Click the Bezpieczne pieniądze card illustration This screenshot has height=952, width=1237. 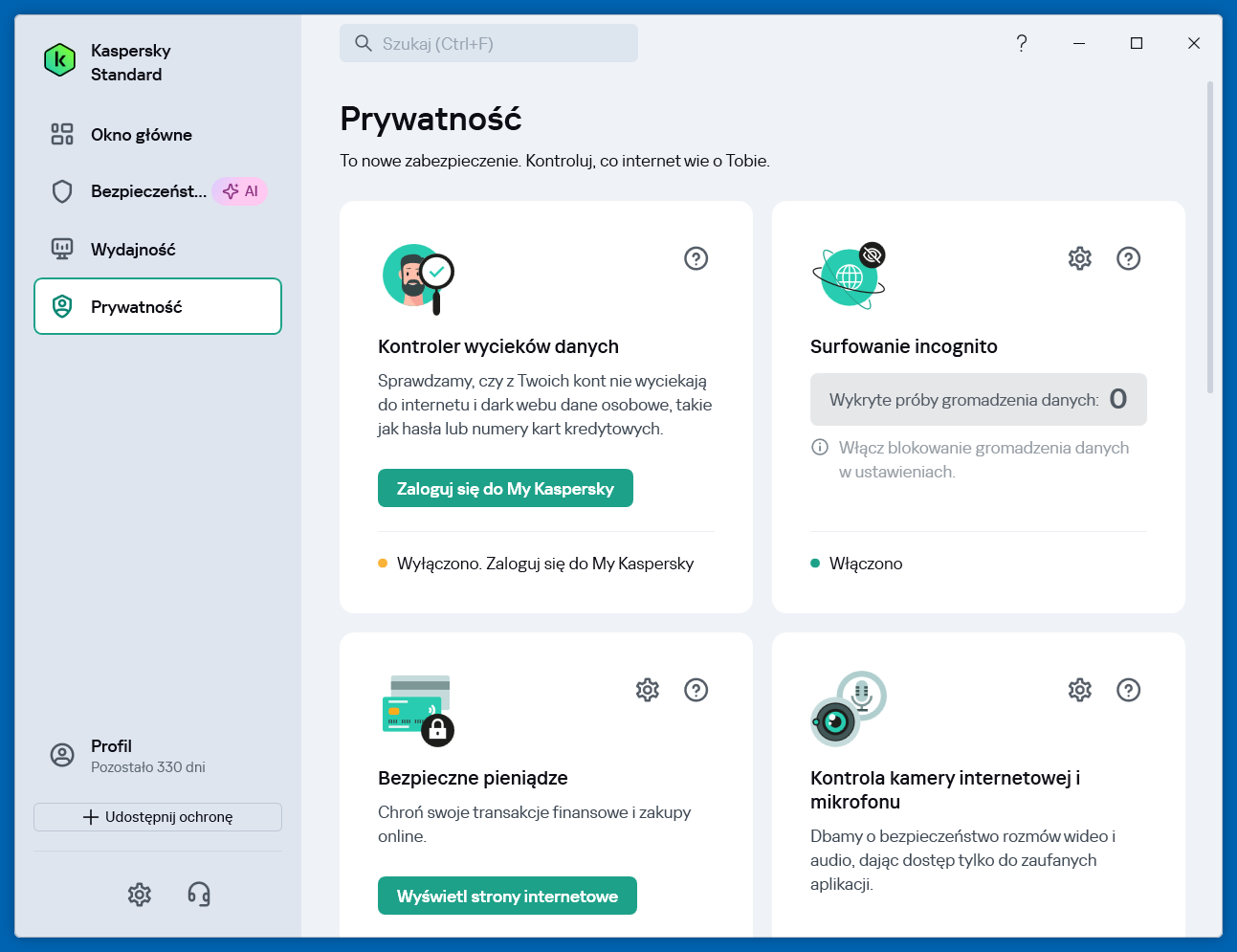[x=418, y=709]
